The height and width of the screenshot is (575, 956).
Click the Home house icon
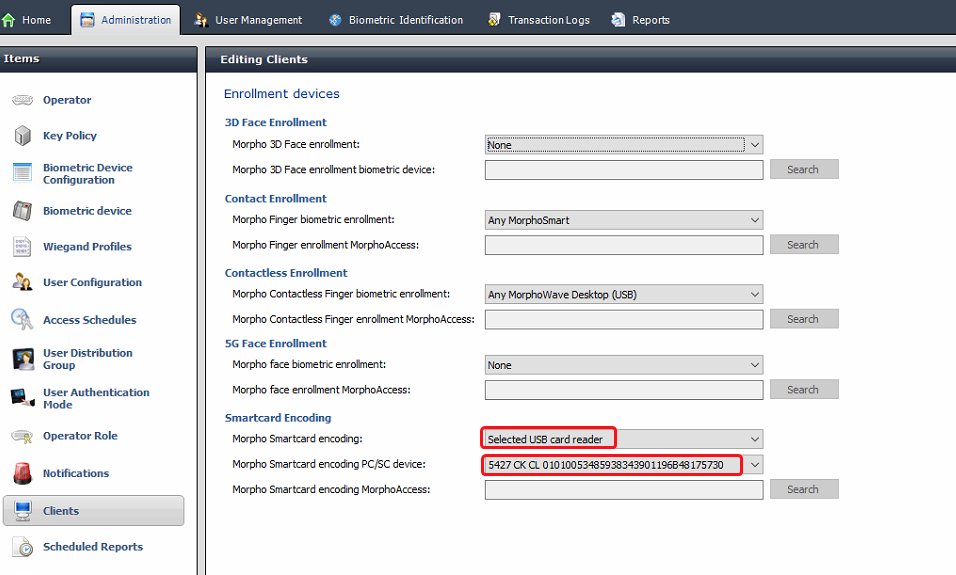pyautogui.click(x=9, y=20)
